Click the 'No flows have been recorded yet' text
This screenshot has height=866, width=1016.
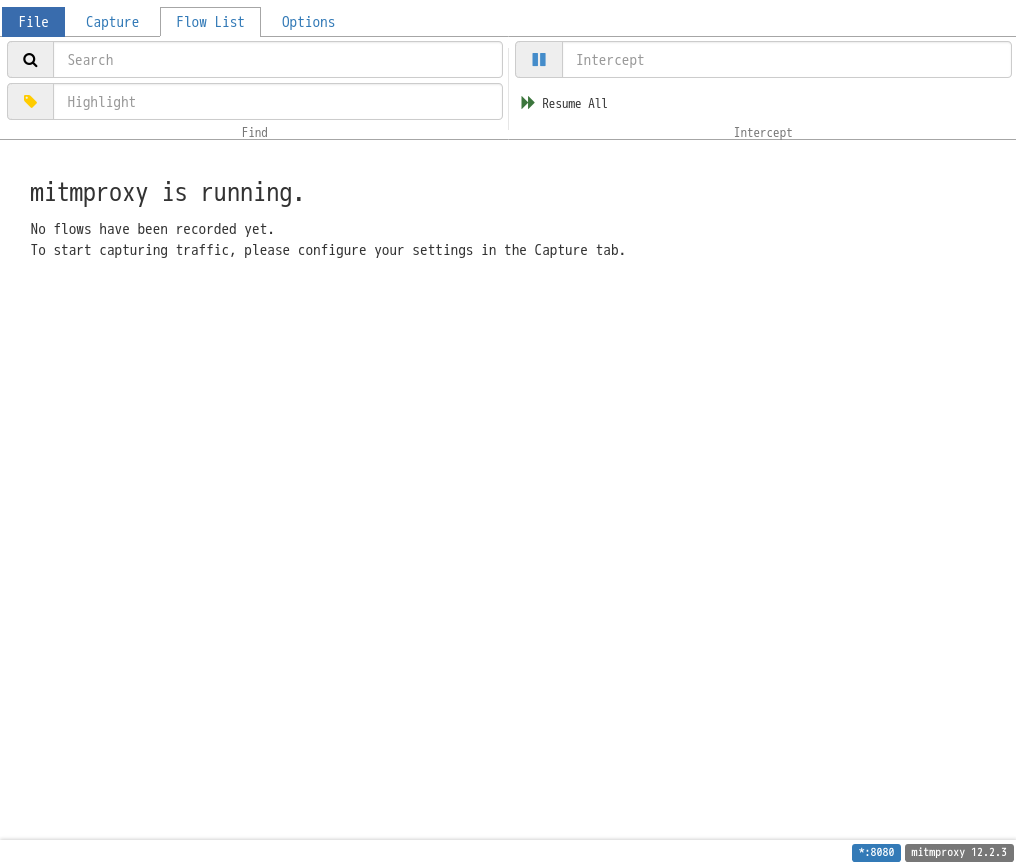[152, 229]
